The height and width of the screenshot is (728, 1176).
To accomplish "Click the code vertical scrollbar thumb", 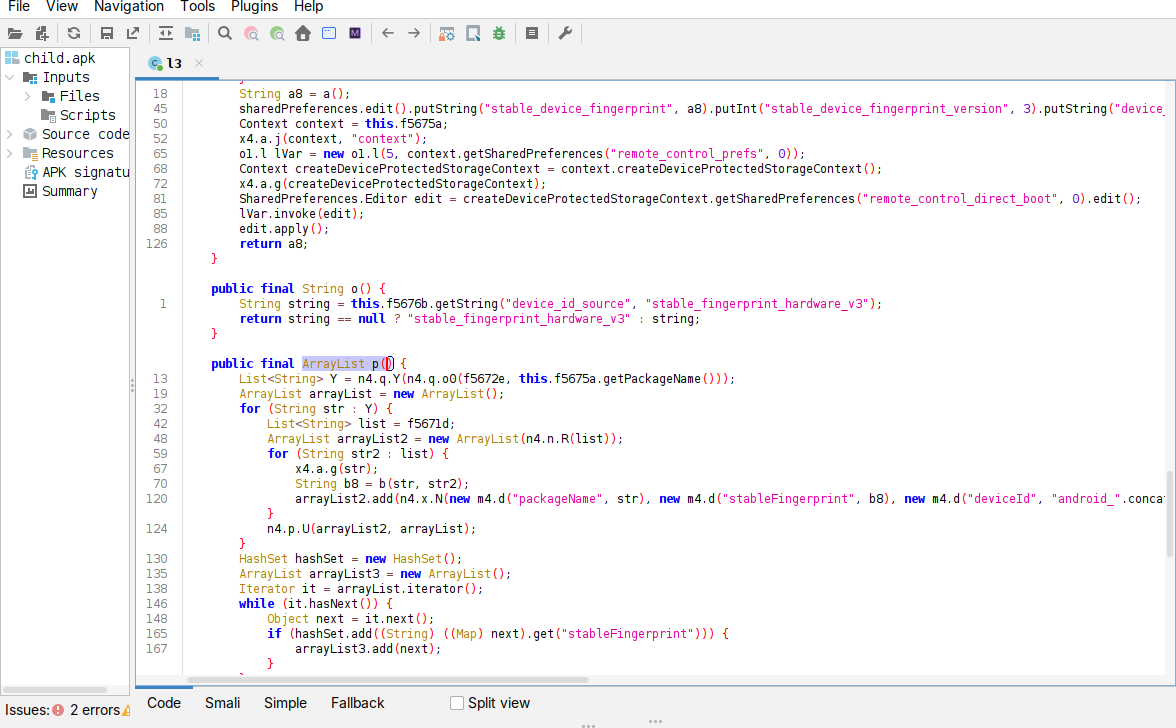I will [1170, 514].
